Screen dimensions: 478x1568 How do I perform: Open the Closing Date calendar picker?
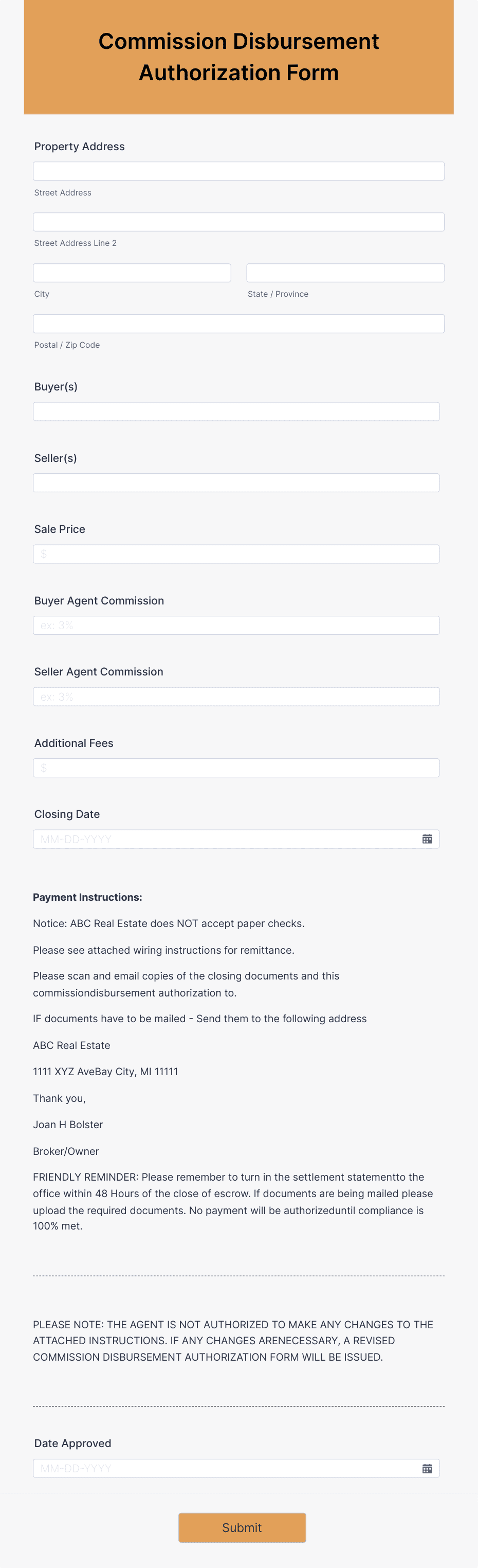(x=428, y=839)
